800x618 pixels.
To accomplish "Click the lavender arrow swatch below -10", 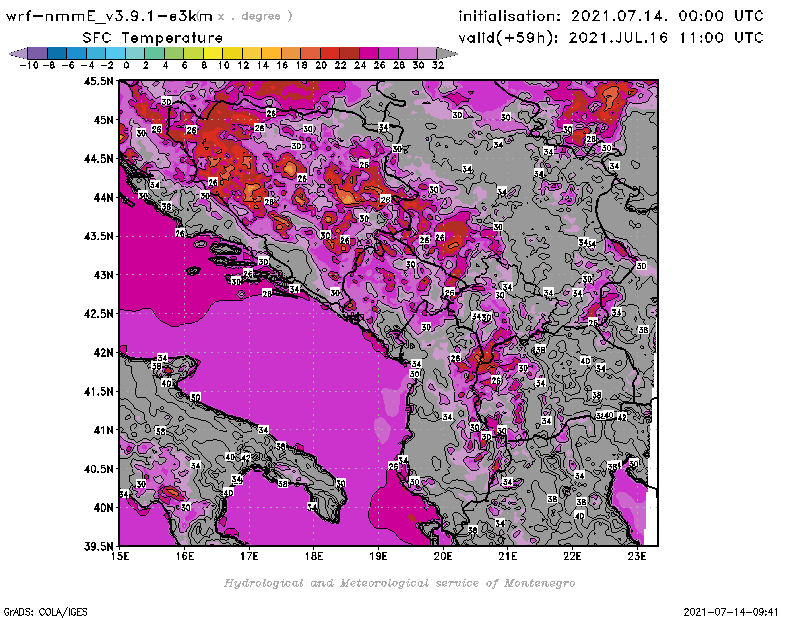I will pyautogui.click(x=19, y=53).
